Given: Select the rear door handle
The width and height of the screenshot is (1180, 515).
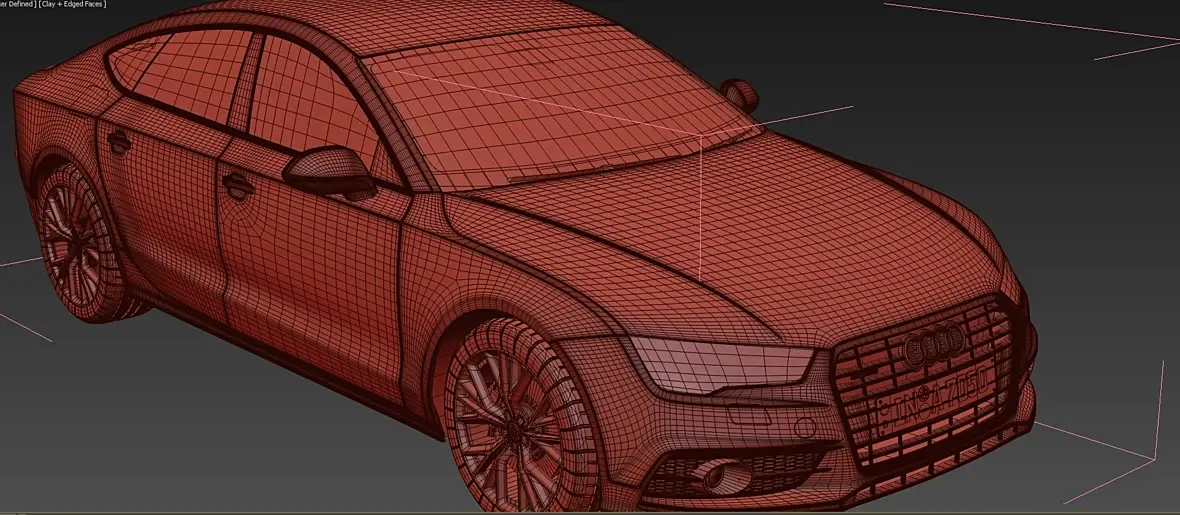Looking at the screenshot, I should pos(119,140).
